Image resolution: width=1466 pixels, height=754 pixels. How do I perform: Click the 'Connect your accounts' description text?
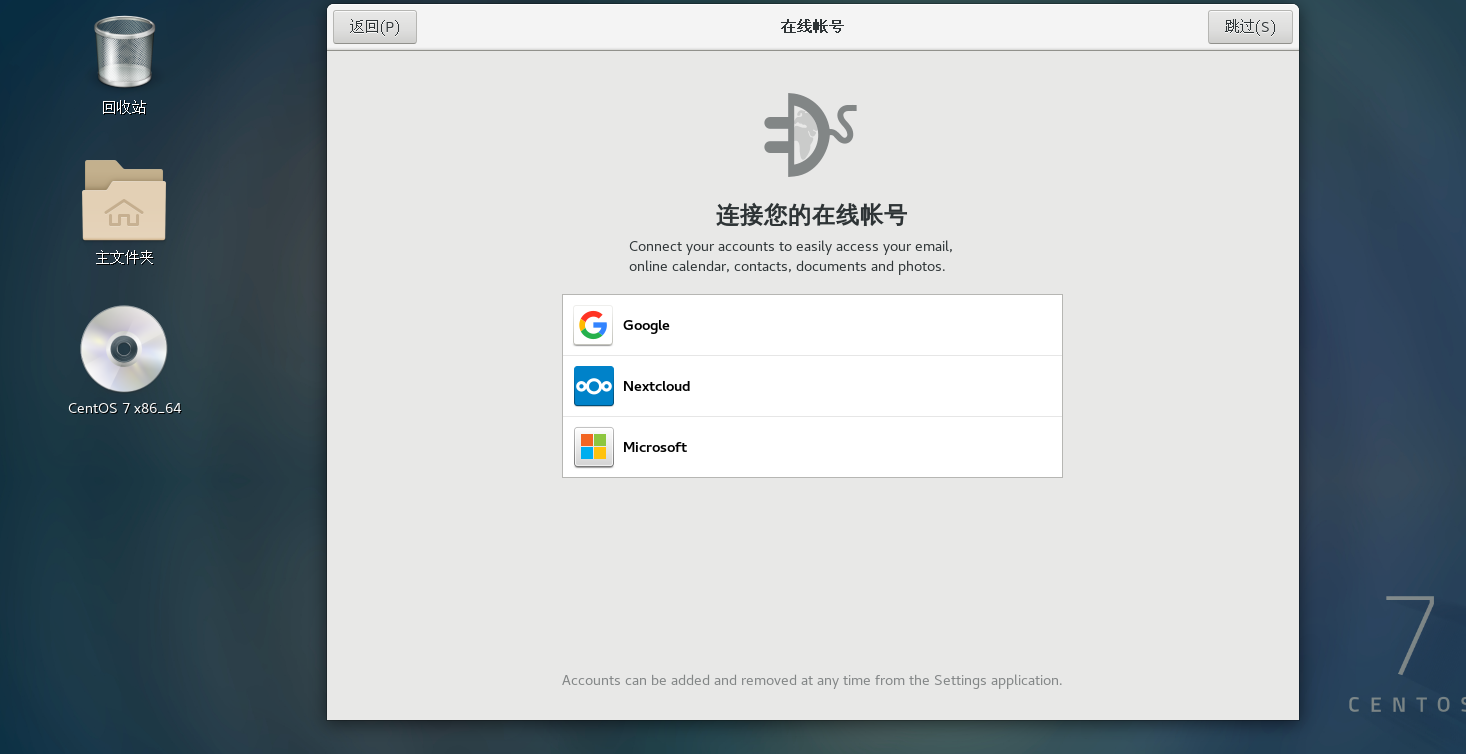pos(790,256)
